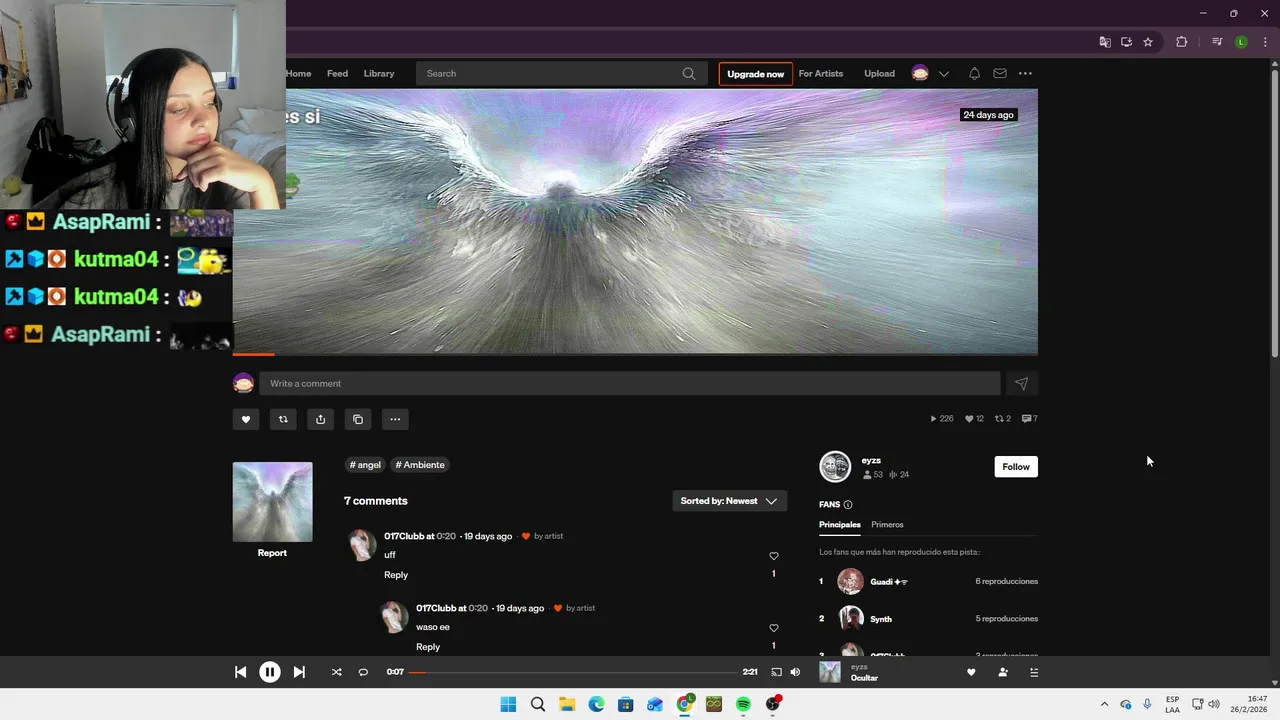Open messages envelope icon
1280x720 pixels.
[1000, 73]
